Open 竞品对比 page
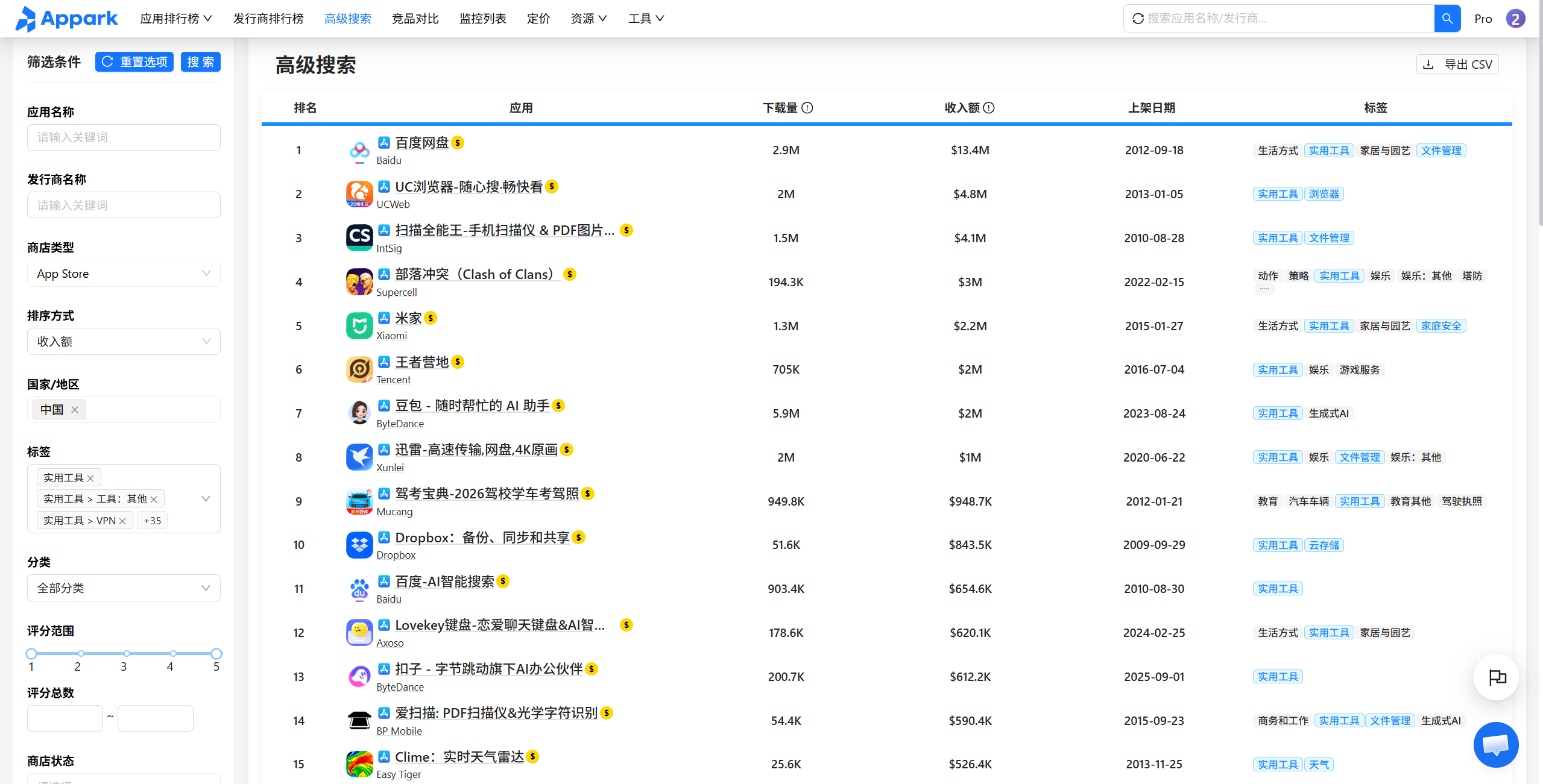The image size is (1543, 784). point(415,19)
